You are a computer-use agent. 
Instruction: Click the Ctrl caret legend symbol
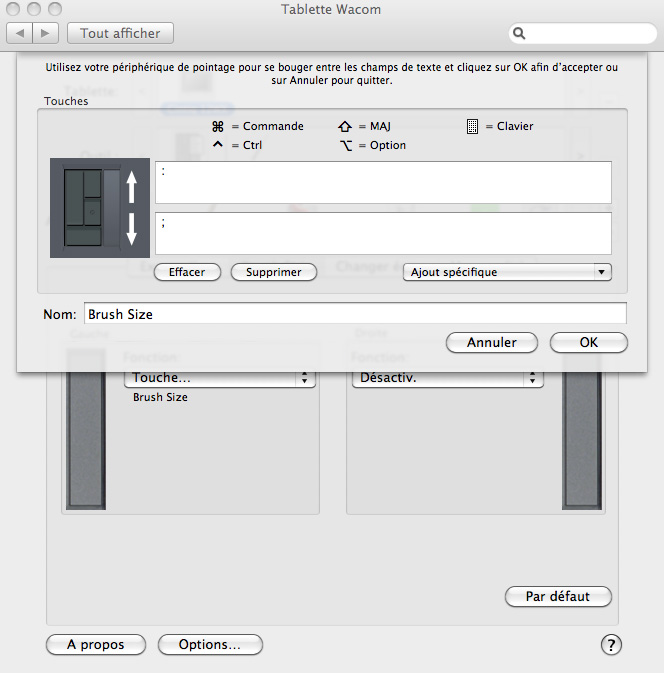click(x=218, y=144)
